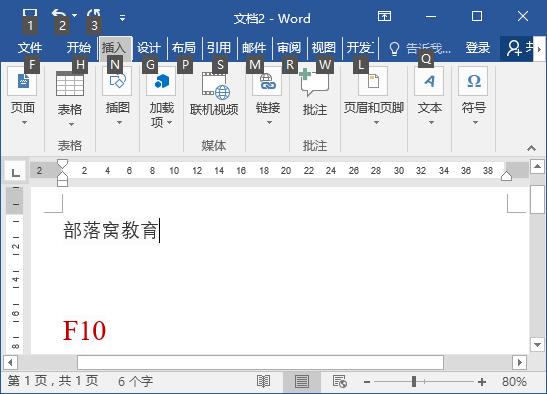Click the zoom out minus button
Viewport: 547px width, 394px height.
click(x=367, y=382)
